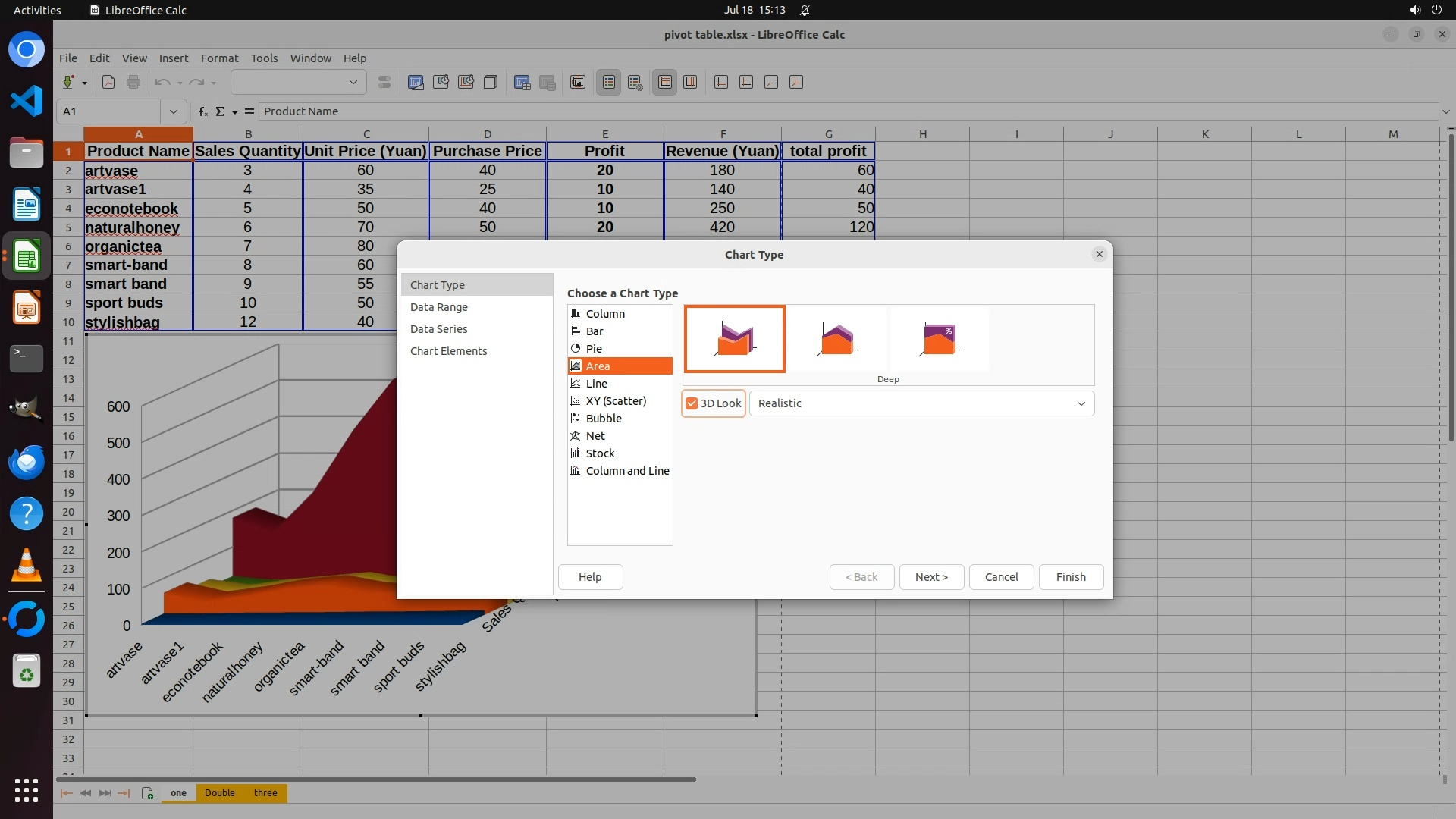Go to Data Series wizard step
Viewport: 1456px width, 819px height.
[x=438, y=329]
